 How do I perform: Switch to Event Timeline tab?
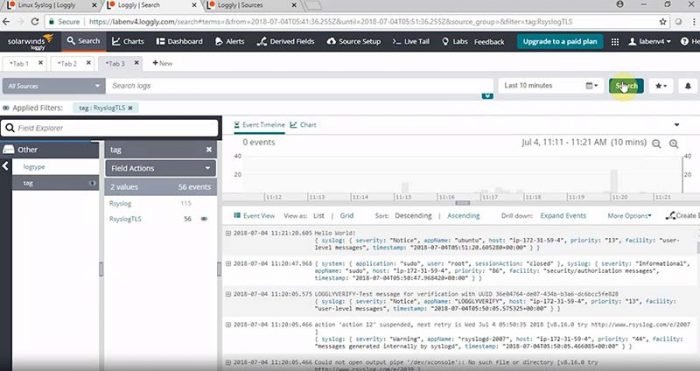tap(259, 125)
